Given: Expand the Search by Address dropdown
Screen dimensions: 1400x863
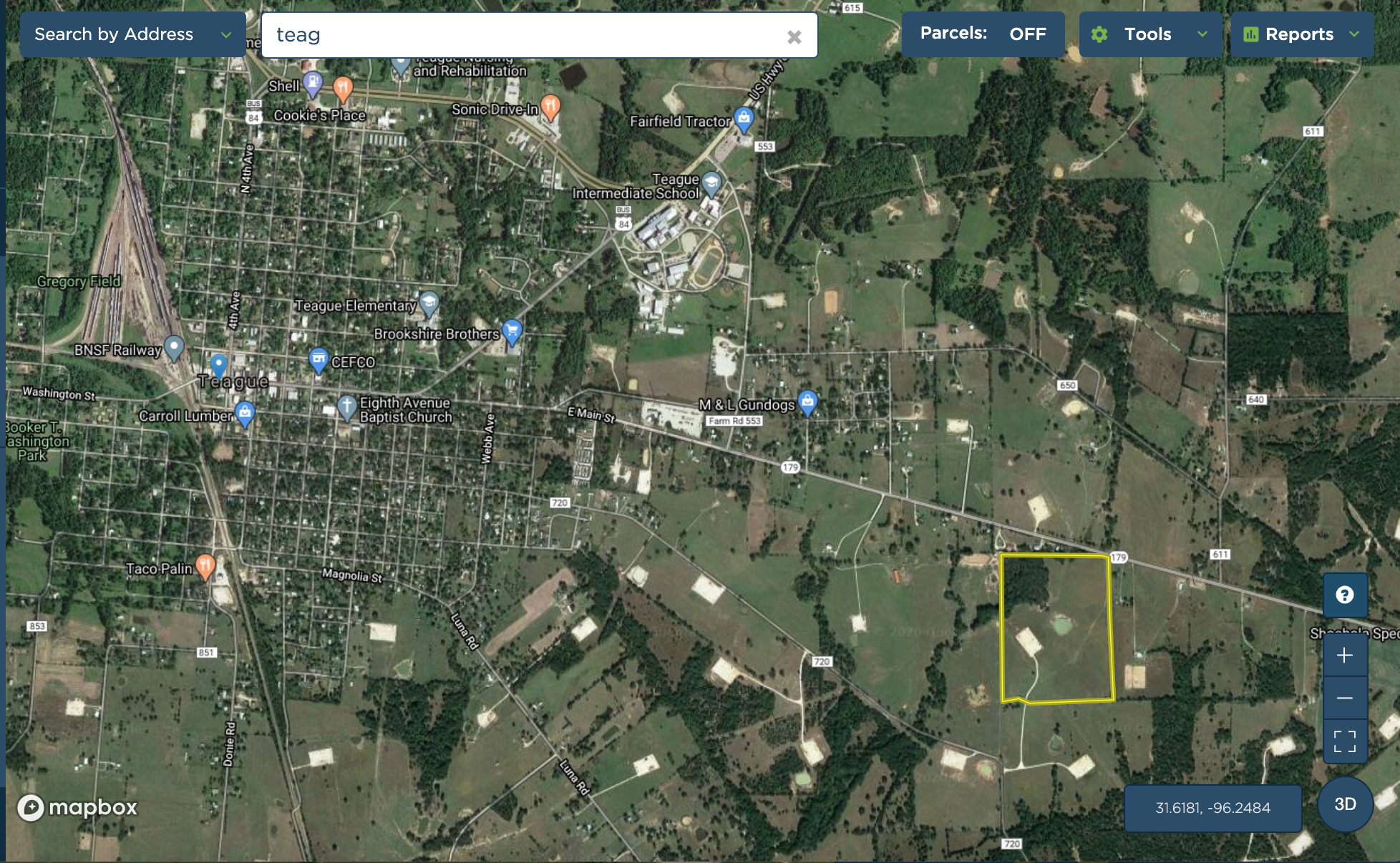Looking at the screenshot, I should point(132,34).
